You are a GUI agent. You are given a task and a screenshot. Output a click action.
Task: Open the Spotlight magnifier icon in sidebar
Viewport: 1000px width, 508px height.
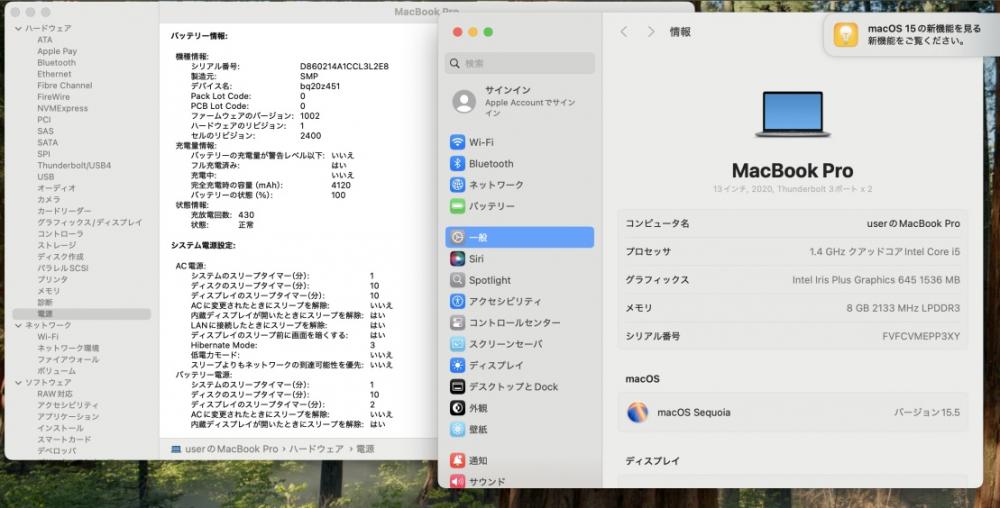click(457, 280)
